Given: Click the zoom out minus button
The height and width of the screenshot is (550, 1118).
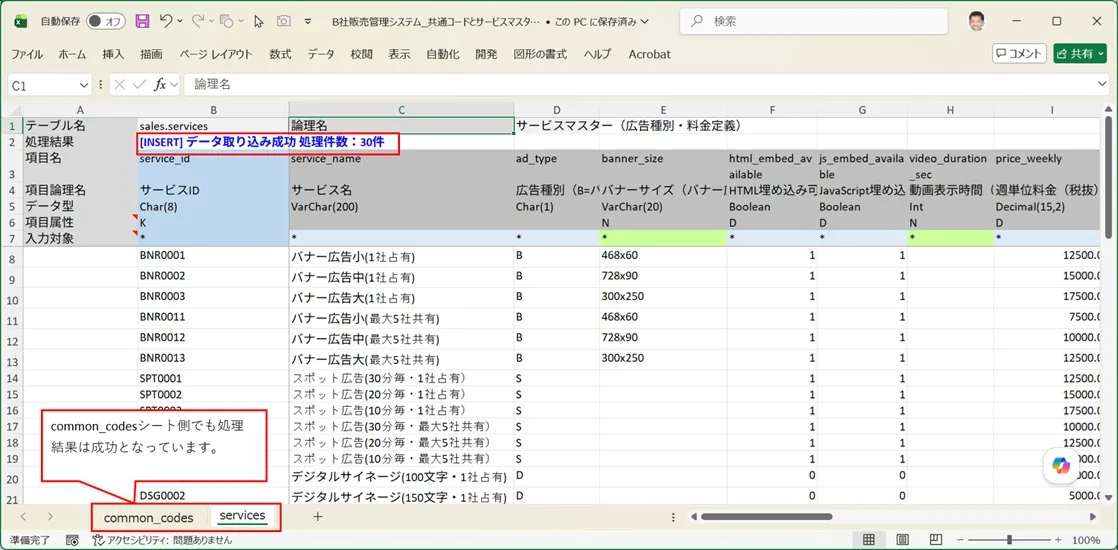Looking at the screenshot, I should (962, 539).
